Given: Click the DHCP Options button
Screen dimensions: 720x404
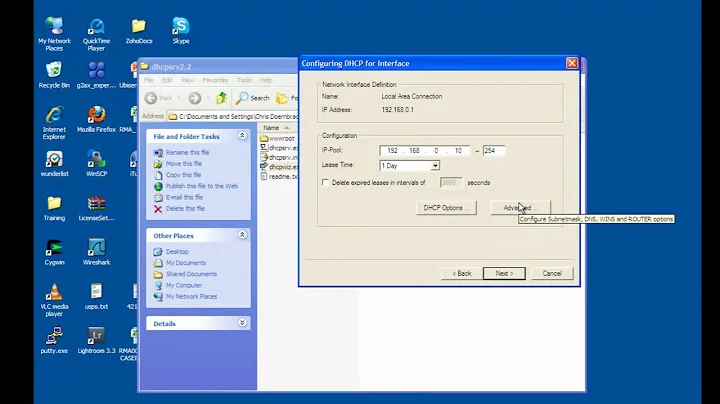Looking at the screenshot, I should (x=446, y=208).
